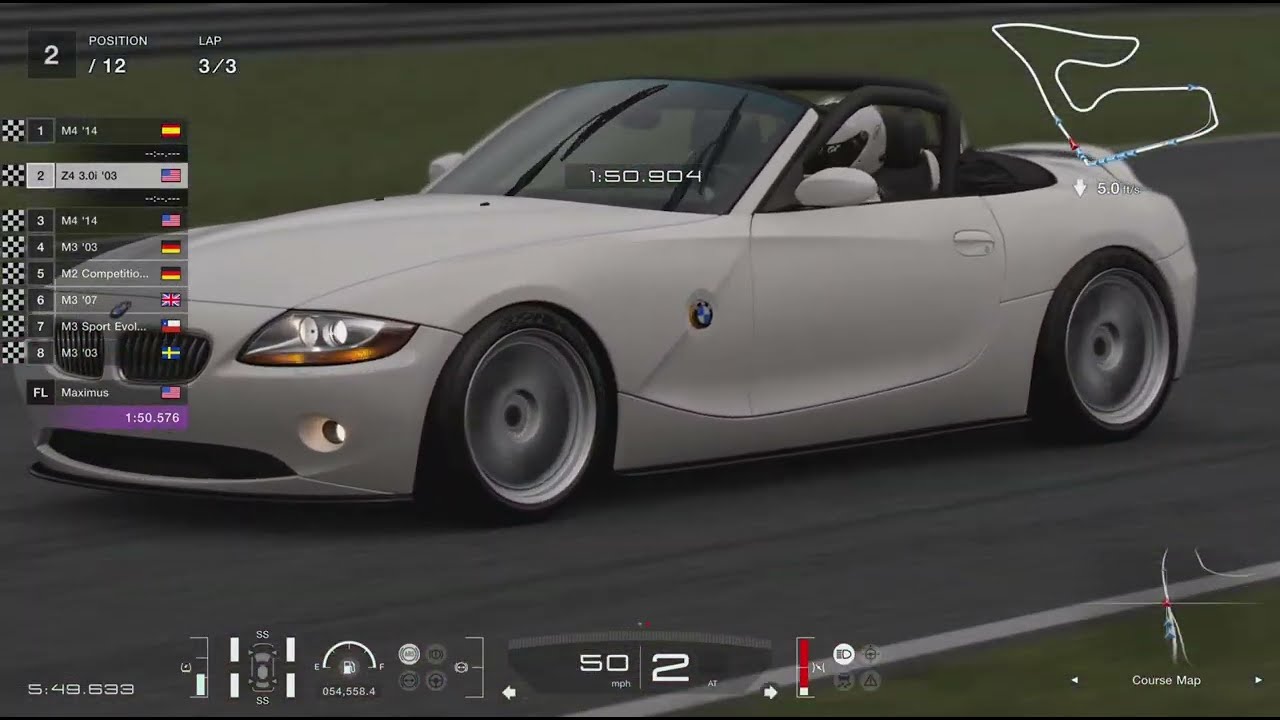Click the checkered flag beside position 1
This screenshot has height=720, width=1280.
click(13, 130)
